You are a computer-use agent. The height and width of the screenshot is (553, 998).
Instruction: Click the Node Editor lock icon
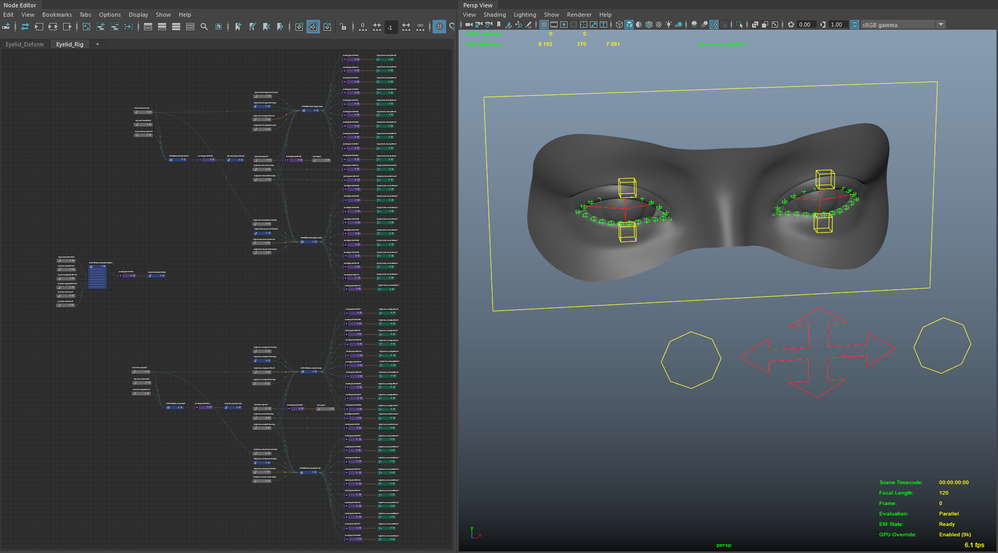[x=343, y=27]
